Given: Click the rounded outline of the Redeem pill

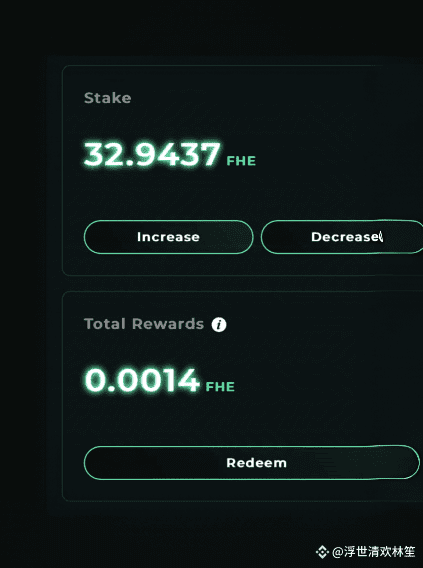Looking at the screenshot, I should [x=252, y=446].
